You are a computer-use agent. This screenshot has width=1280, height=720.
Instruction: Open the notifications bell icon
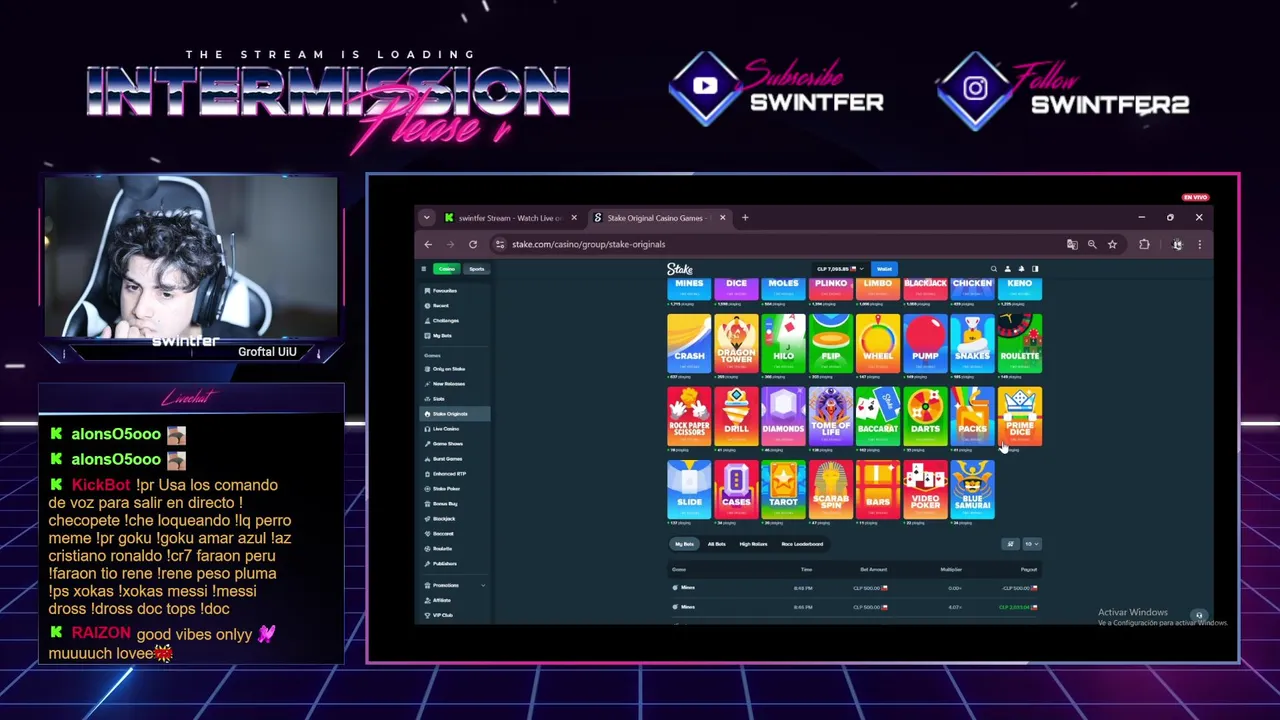(1021, 269)
